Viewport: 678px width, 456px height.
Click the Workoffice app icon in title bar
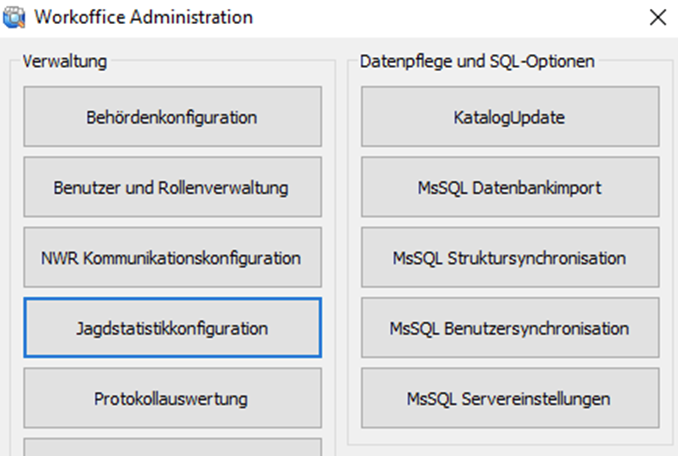[x=16, y=17]
